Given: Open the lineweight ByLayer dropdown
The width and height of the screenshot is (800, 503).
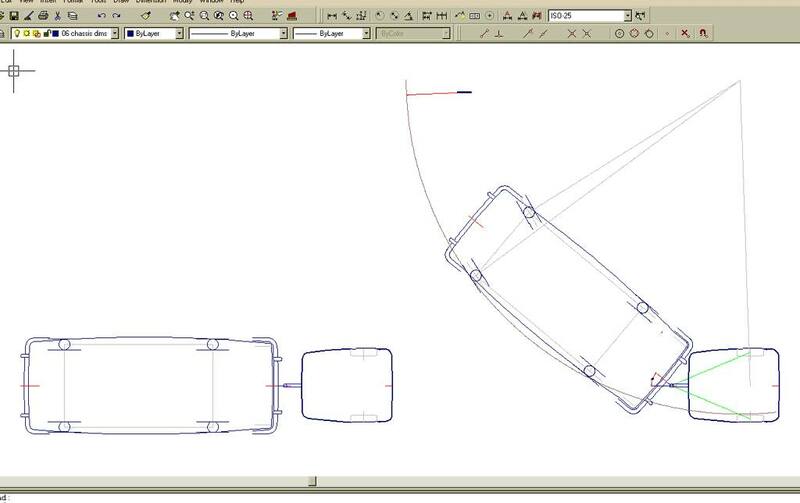Looking at the screenshot, I should (x=366, y=34).
